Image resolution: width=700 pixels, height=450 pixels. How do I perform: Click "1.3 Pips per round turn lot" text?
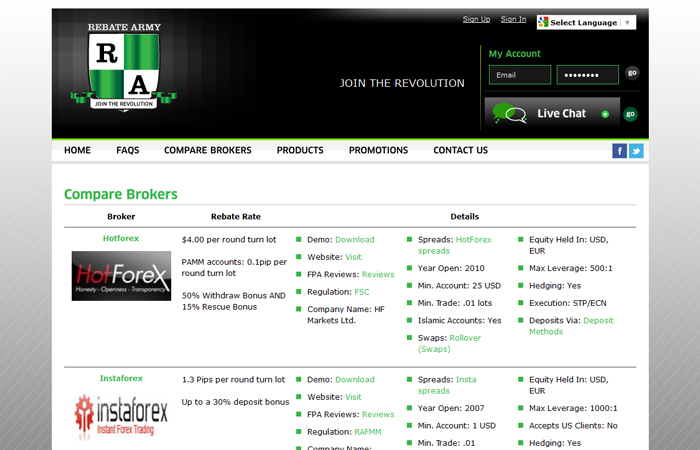pyautogui.click(x=233, y=380)
